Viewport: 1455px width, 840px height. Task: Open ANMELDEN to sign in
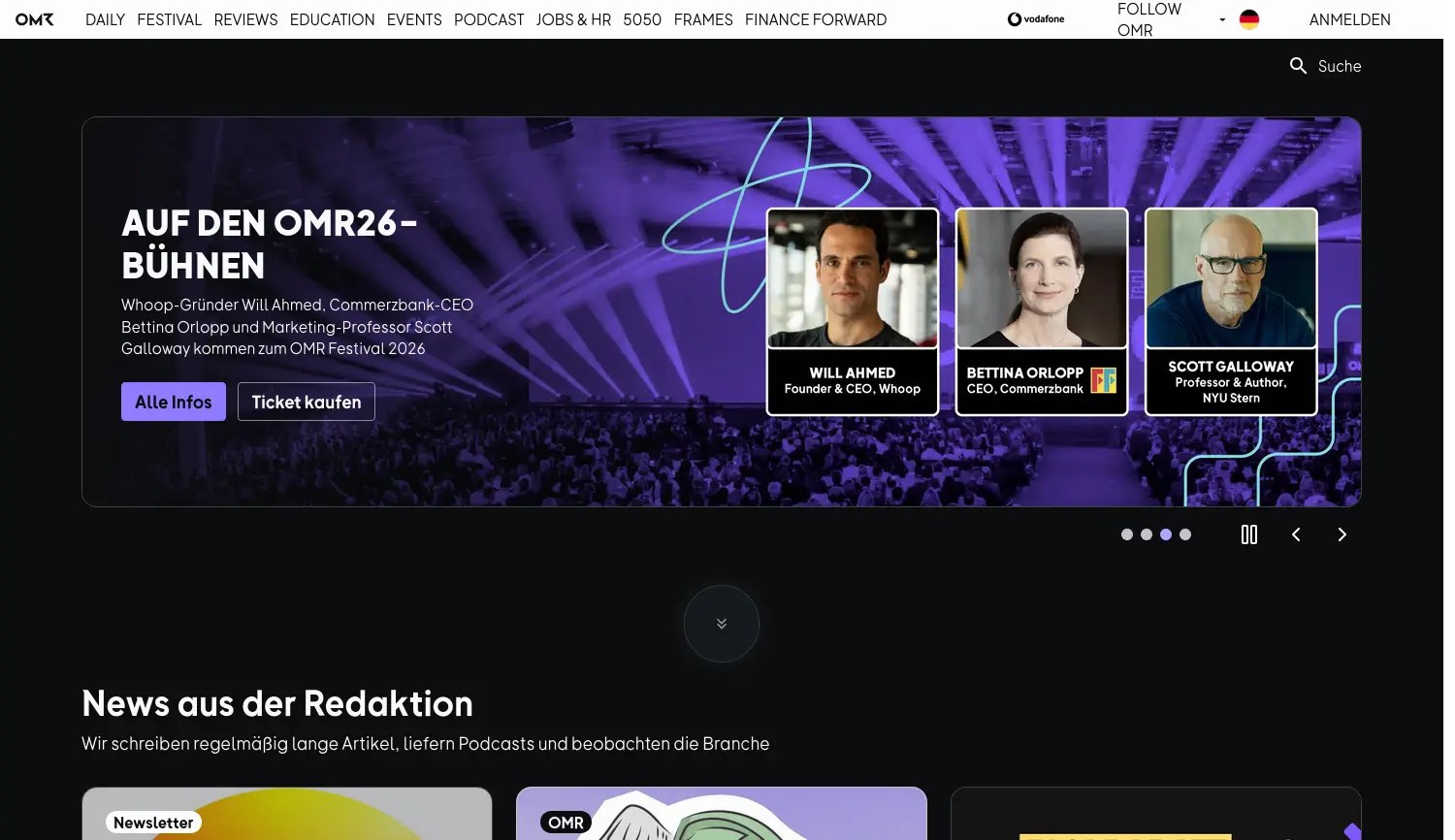click(x=1349, y=18)
